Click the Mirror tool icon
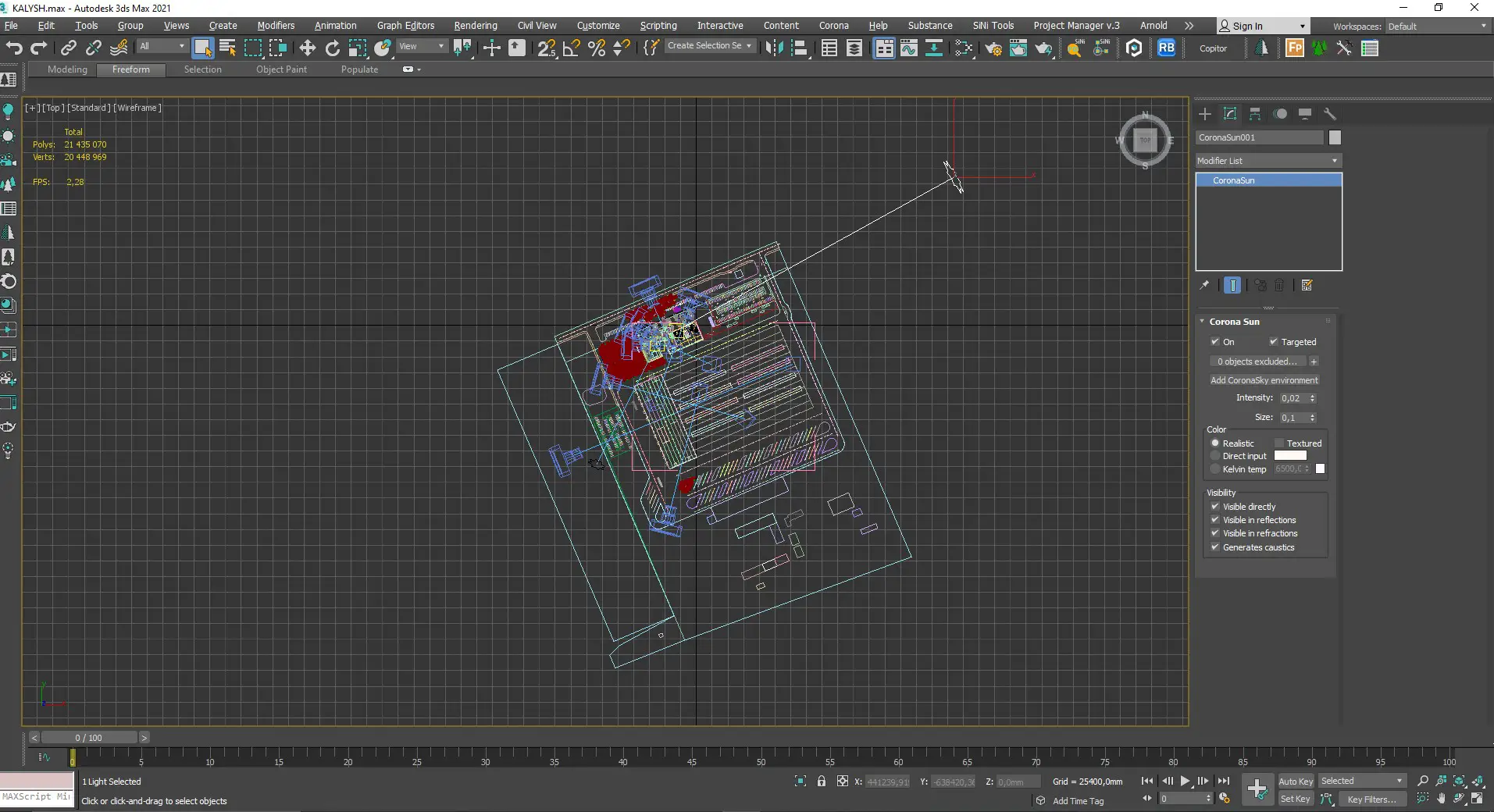 [x=773, y=48]
